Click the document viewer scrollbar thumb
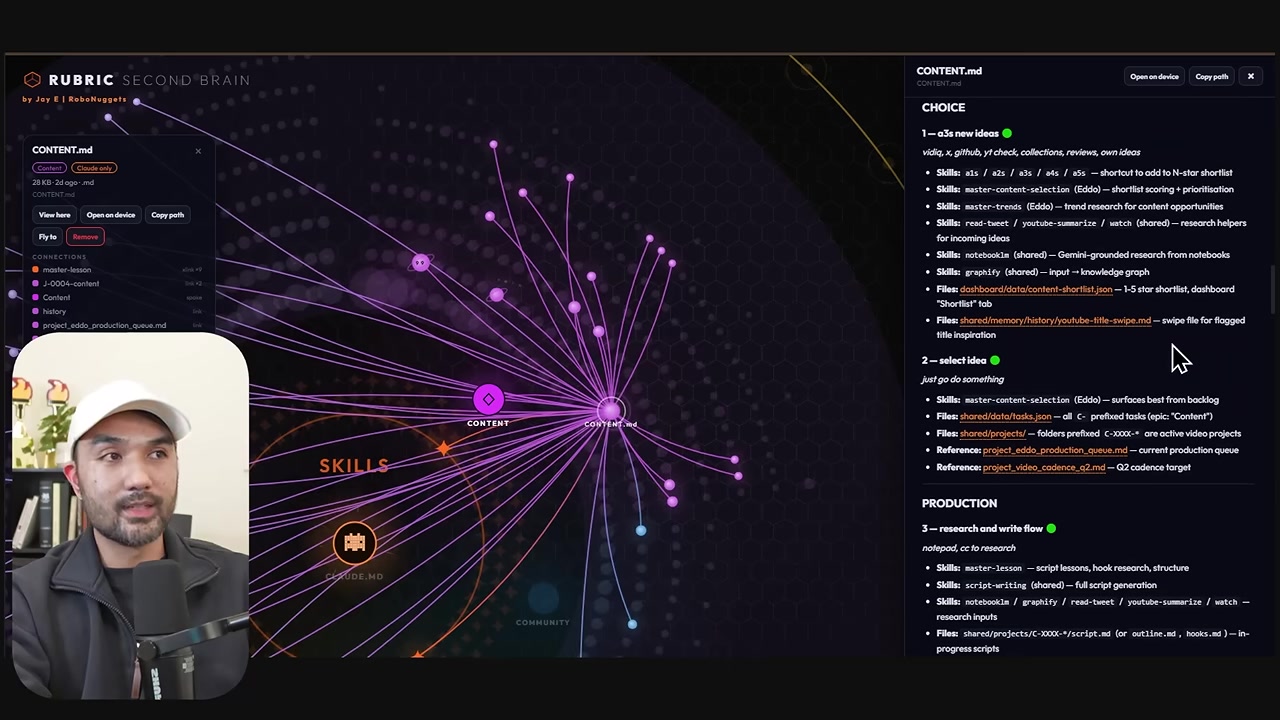The width and height of the screenshot is (1280, 720). coord(1272,289)
